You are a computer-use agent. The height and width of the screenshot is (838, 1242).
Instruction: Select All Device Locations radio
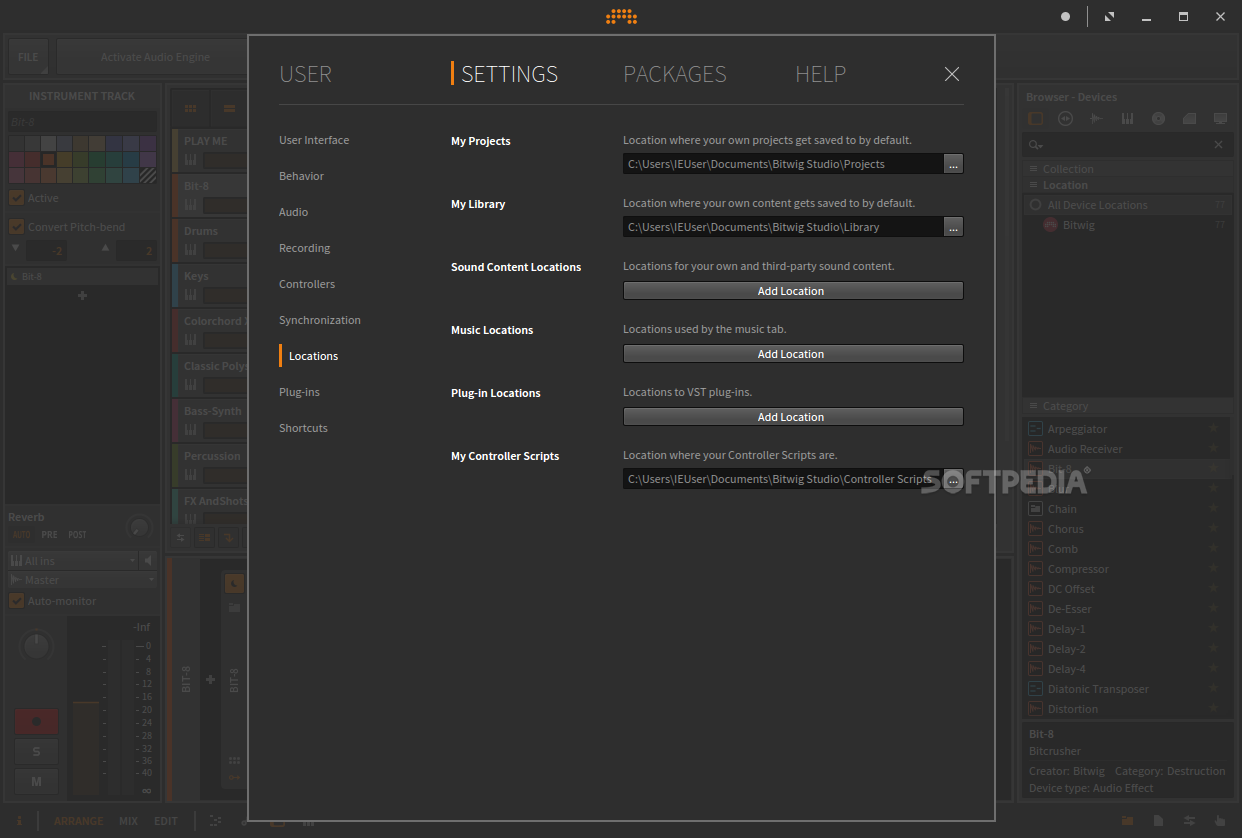1035,205
